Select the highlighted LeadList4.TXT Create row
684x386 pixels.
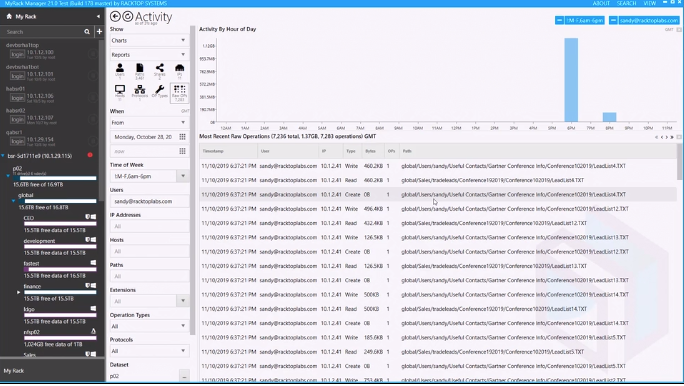(x=438, y=195)
